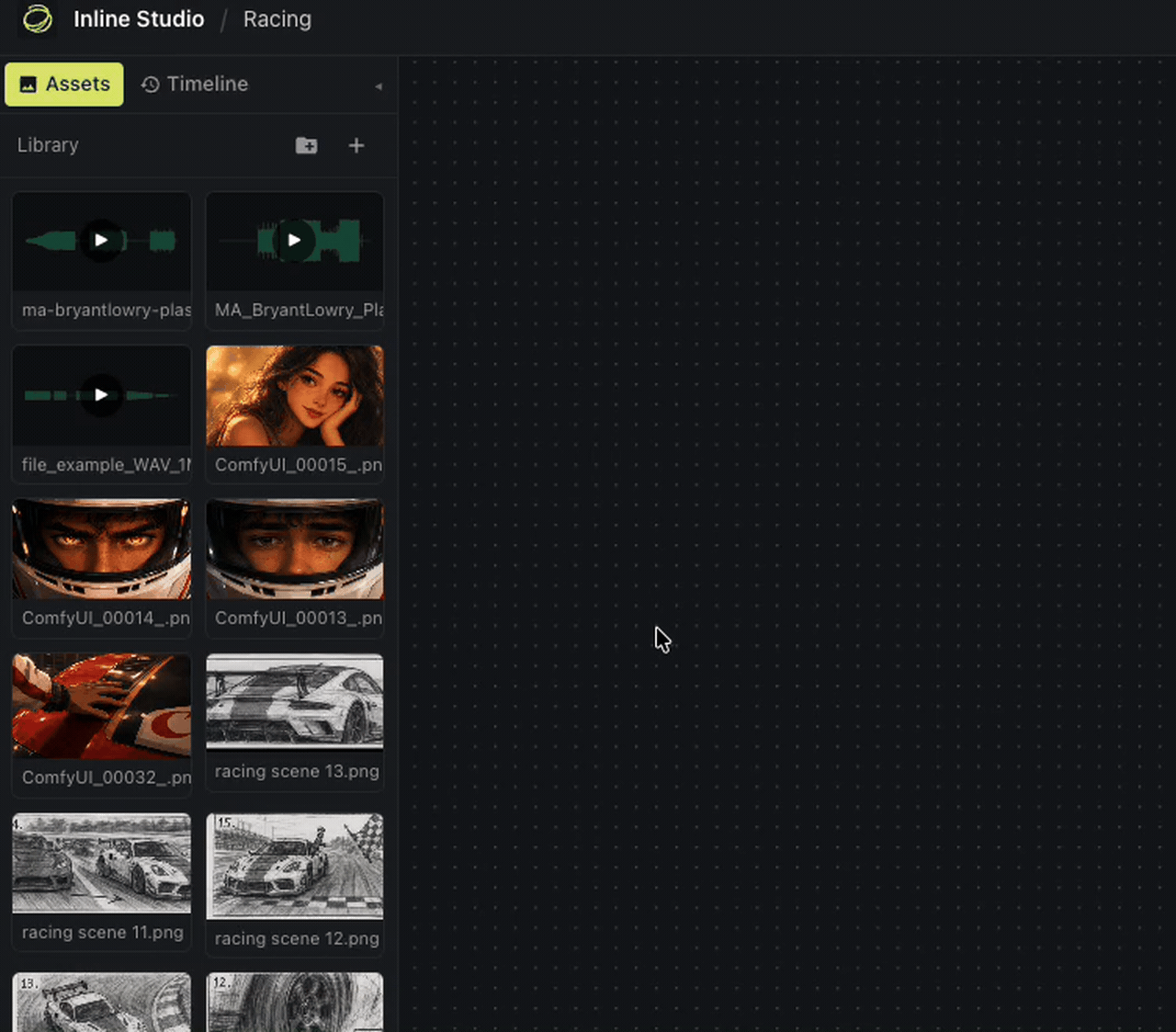Click the label 'MA_BryantLowry_Pla'
The image size is (1176, 1032).
pos(300,311)
